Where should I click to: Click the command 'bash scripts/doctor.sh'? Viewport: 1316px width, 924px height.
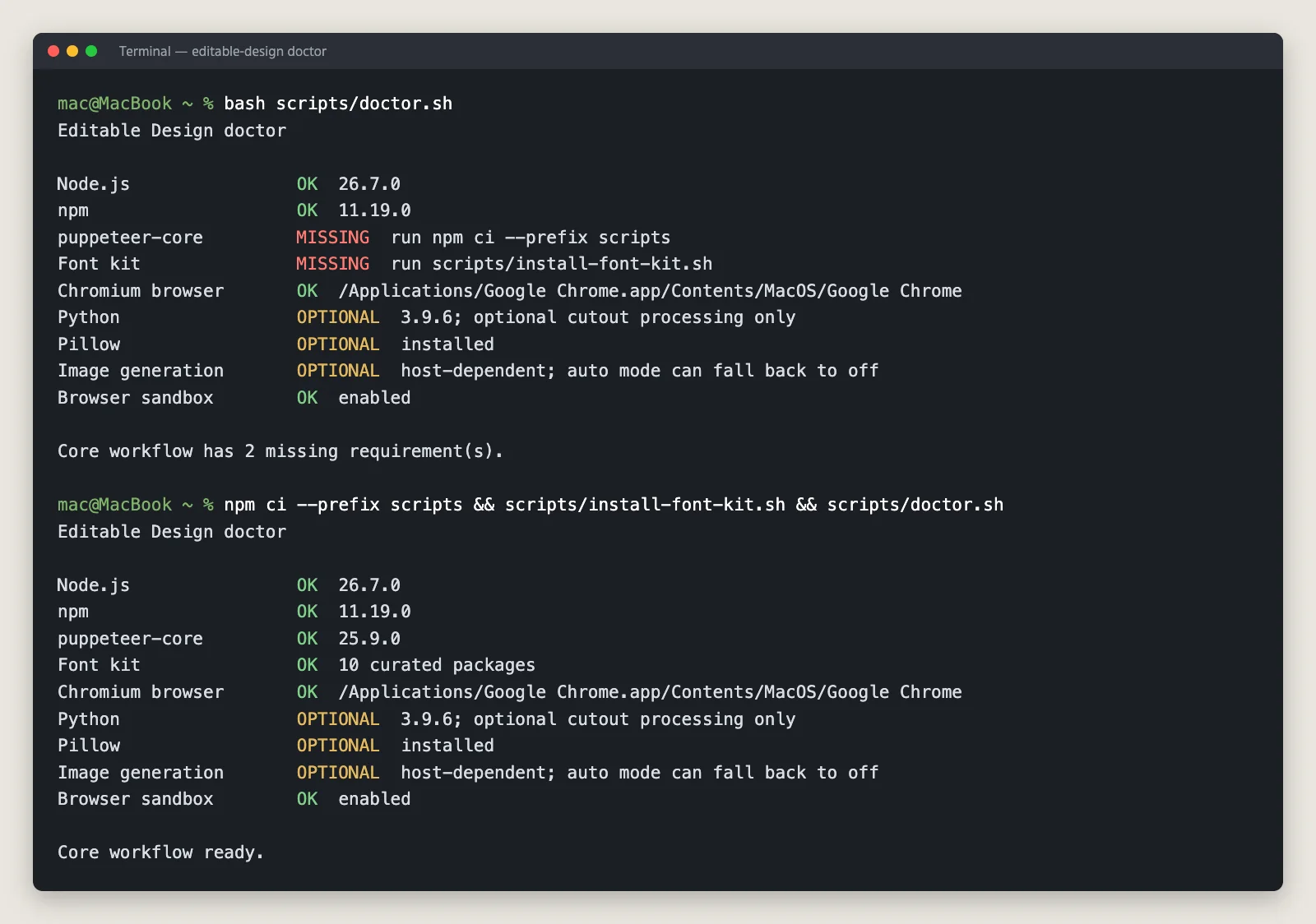[x=338, y=104]
